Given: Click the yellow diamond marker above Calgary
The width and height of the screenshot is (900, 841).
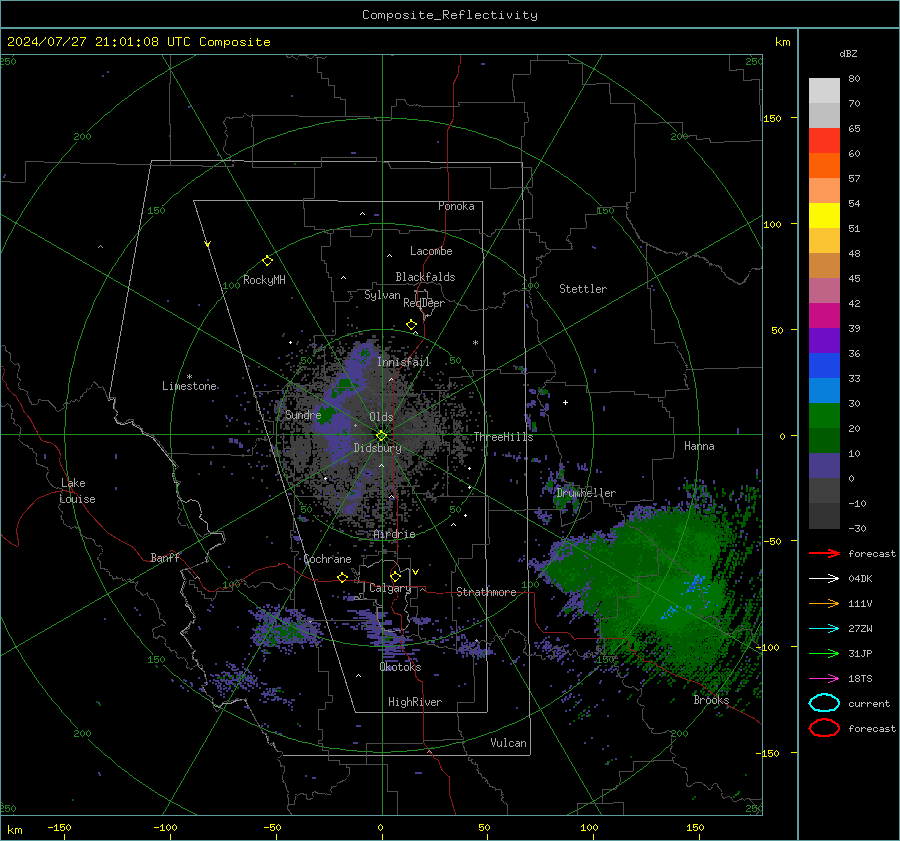Looking at the screenshot, I should coord(395,576).
